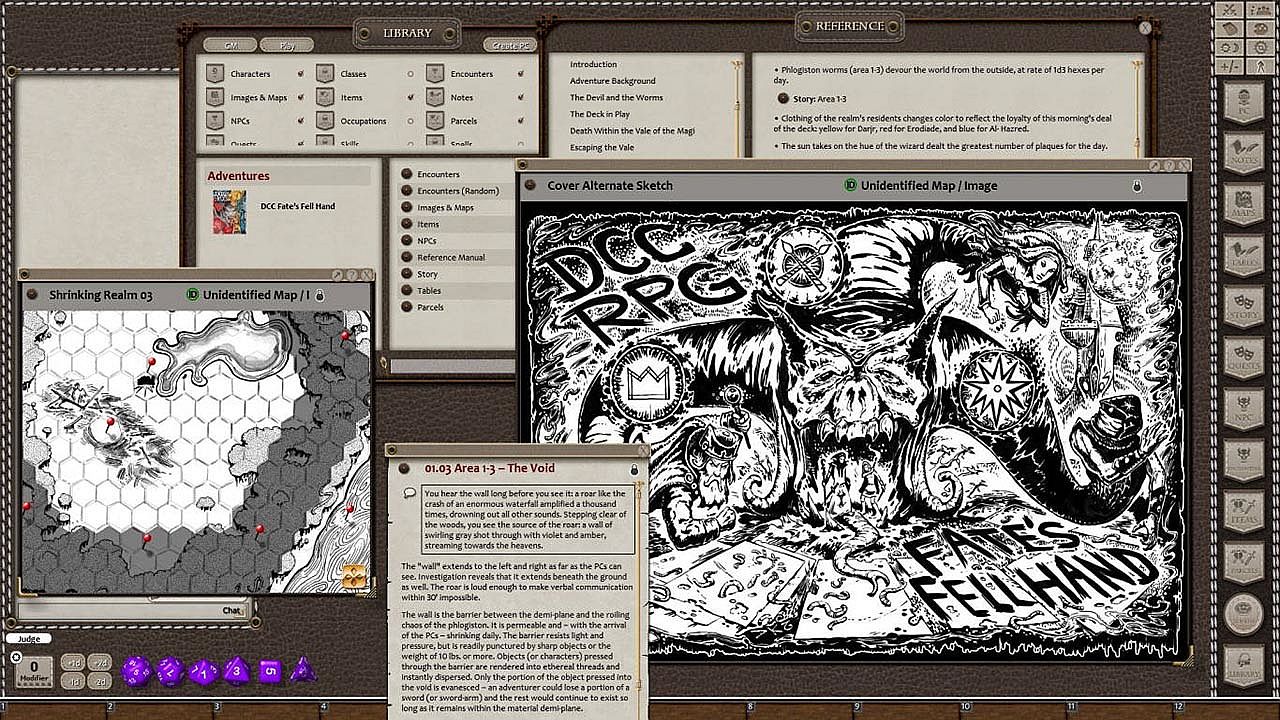Viewport: 1280px width, 720px height.
Task: Click the DCC Fate's Fell Hand cover thumbnail
Action: pyautogui.click(x=229, y=212)
